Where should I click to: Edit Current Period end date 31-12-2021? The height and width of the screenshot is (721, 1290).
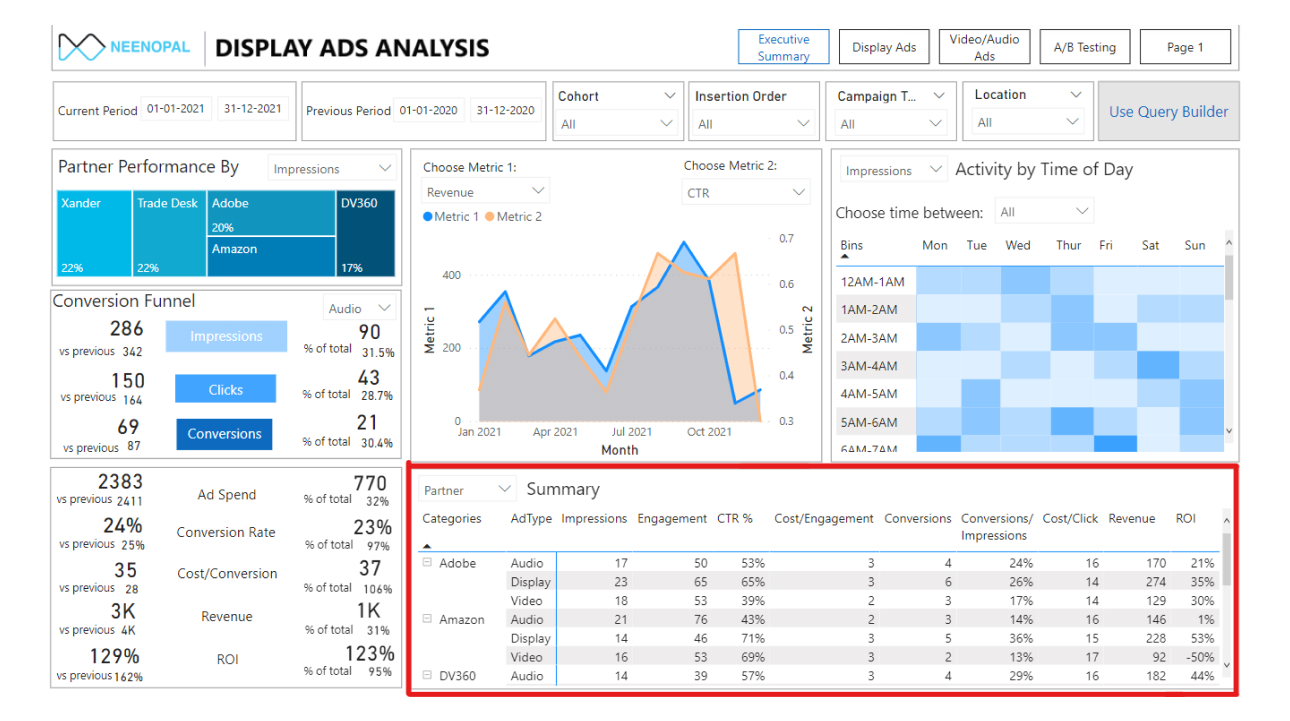coord(252,109)
